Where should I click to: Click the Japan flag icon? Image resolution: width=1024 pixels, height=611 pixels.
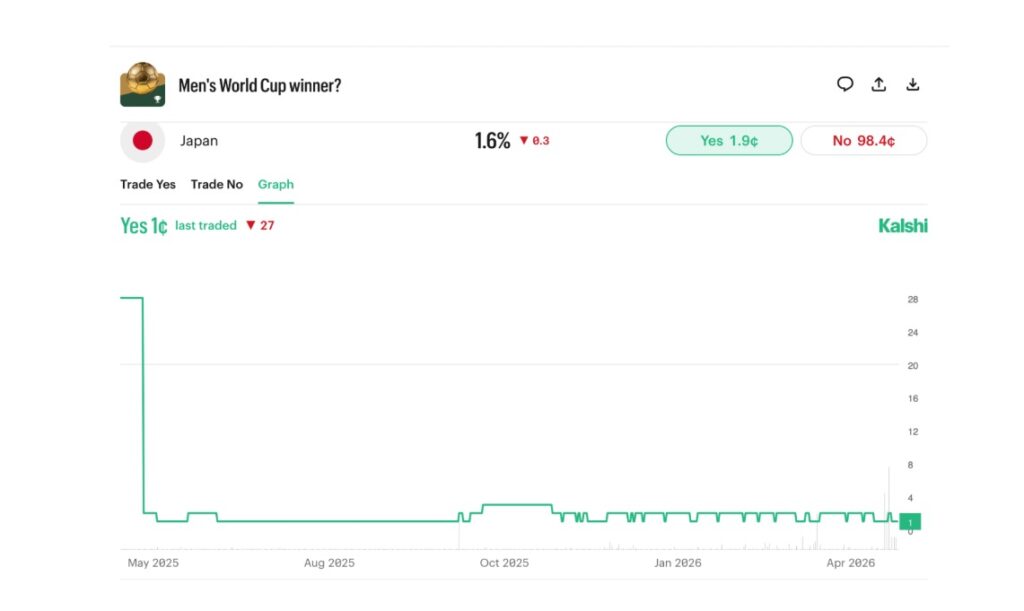point(142,141)
